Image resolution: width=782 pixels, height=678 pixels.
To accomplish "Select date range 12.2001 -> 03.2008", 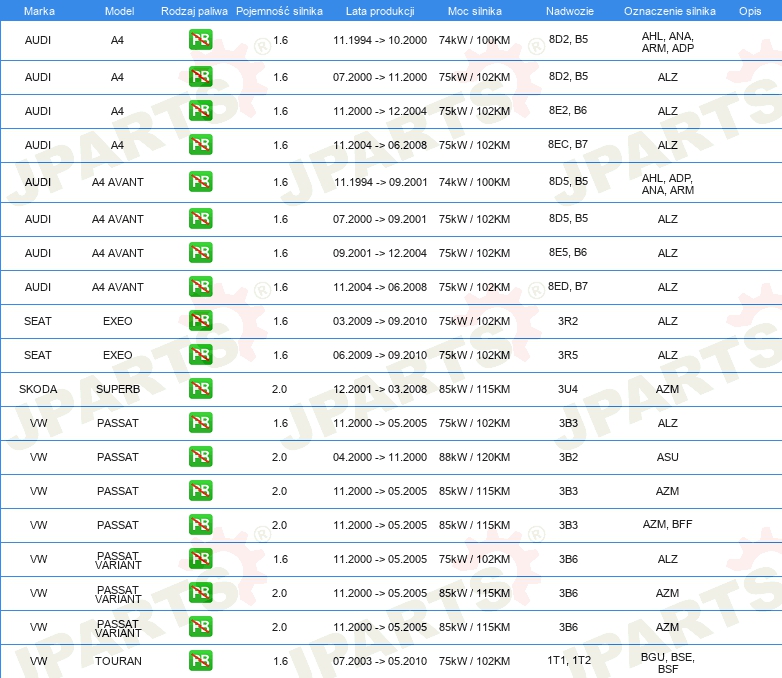I will coord(380,389).
